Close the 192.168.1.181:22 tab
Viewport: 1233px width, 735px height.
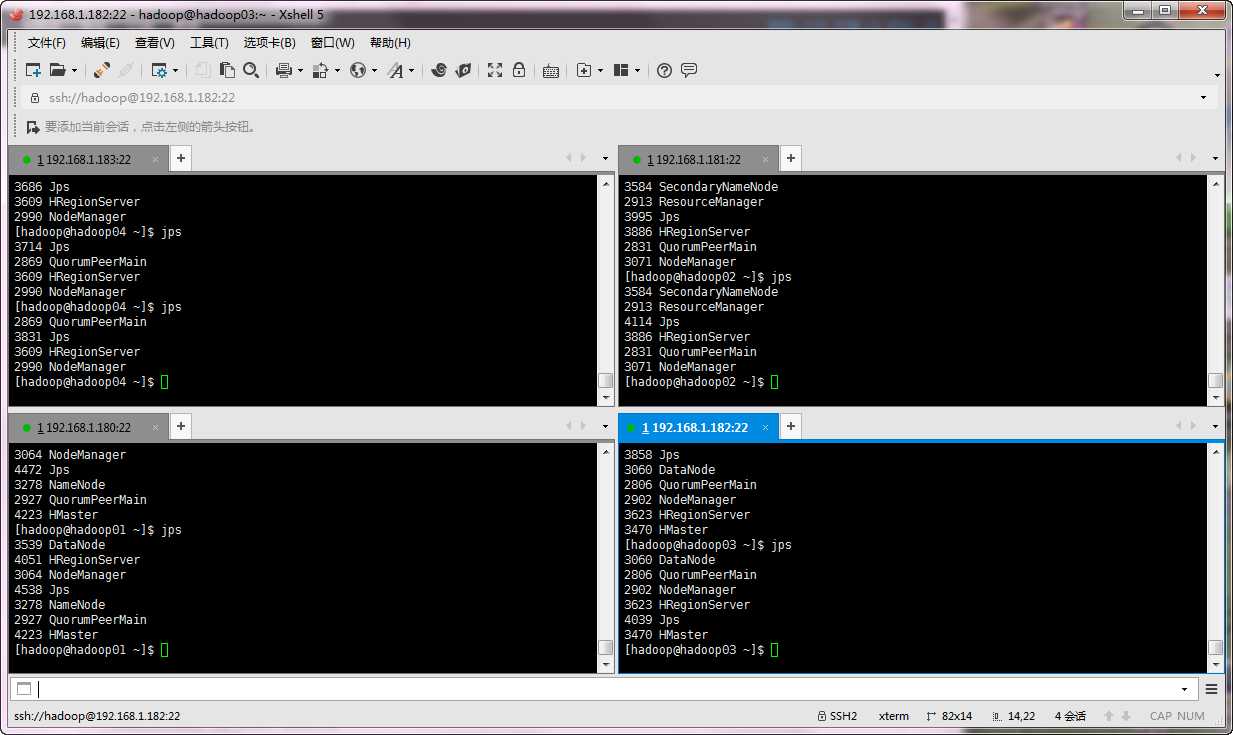765,160
